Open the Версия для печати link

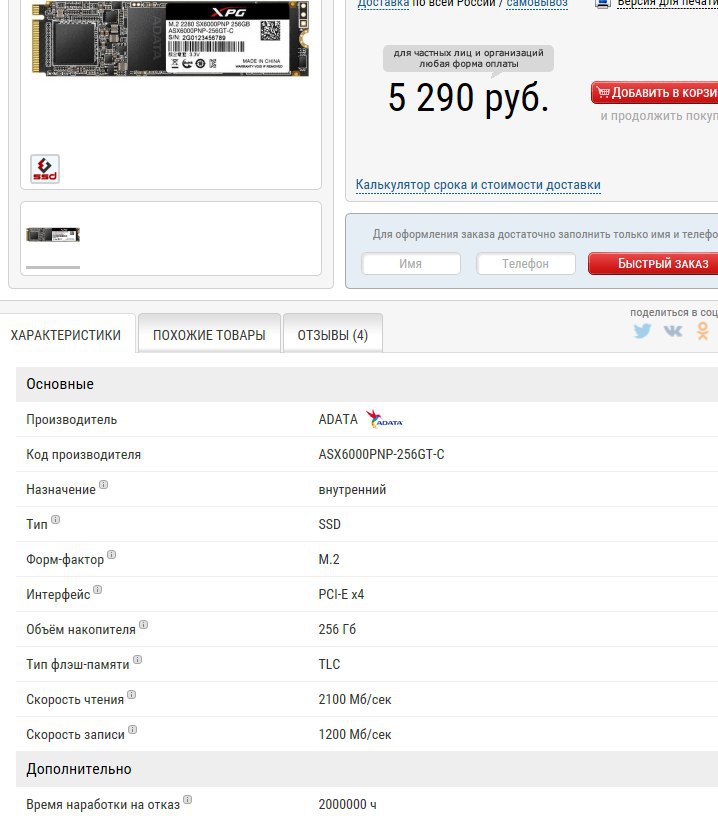(667, 4)
